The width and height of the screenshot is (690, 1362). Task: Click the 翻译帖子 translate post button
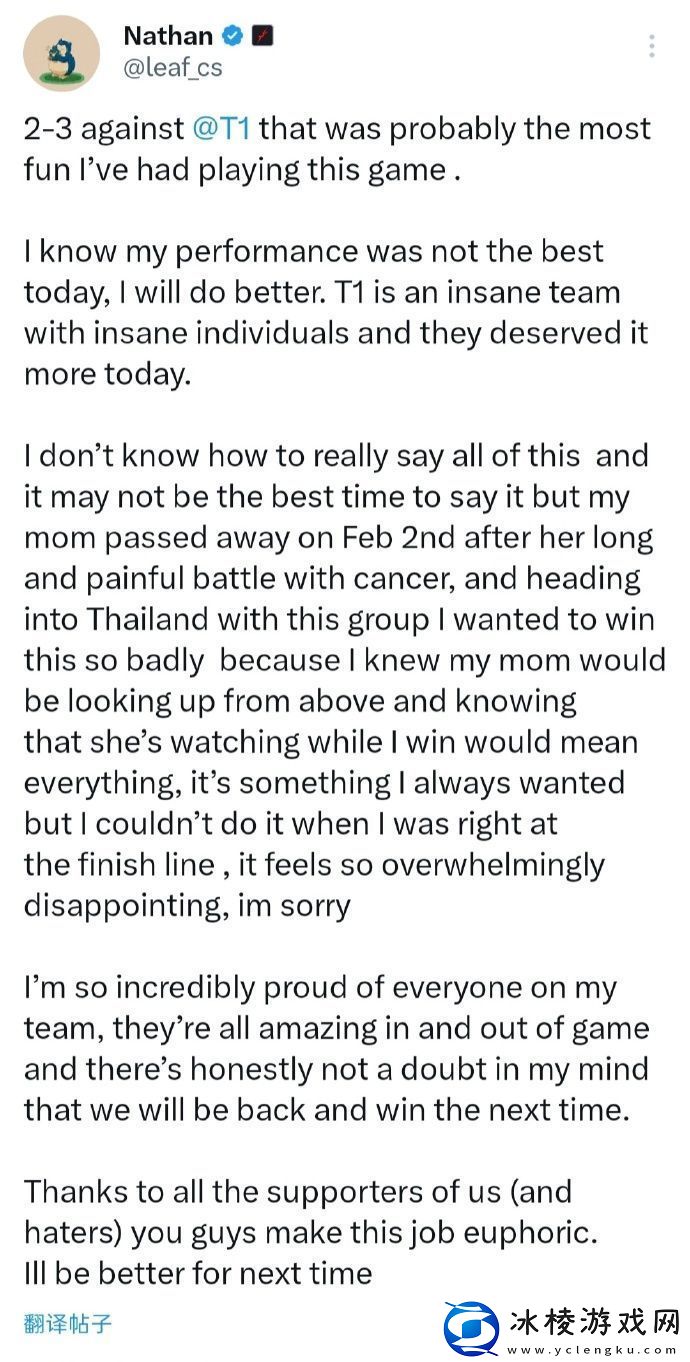point(68,1324)
